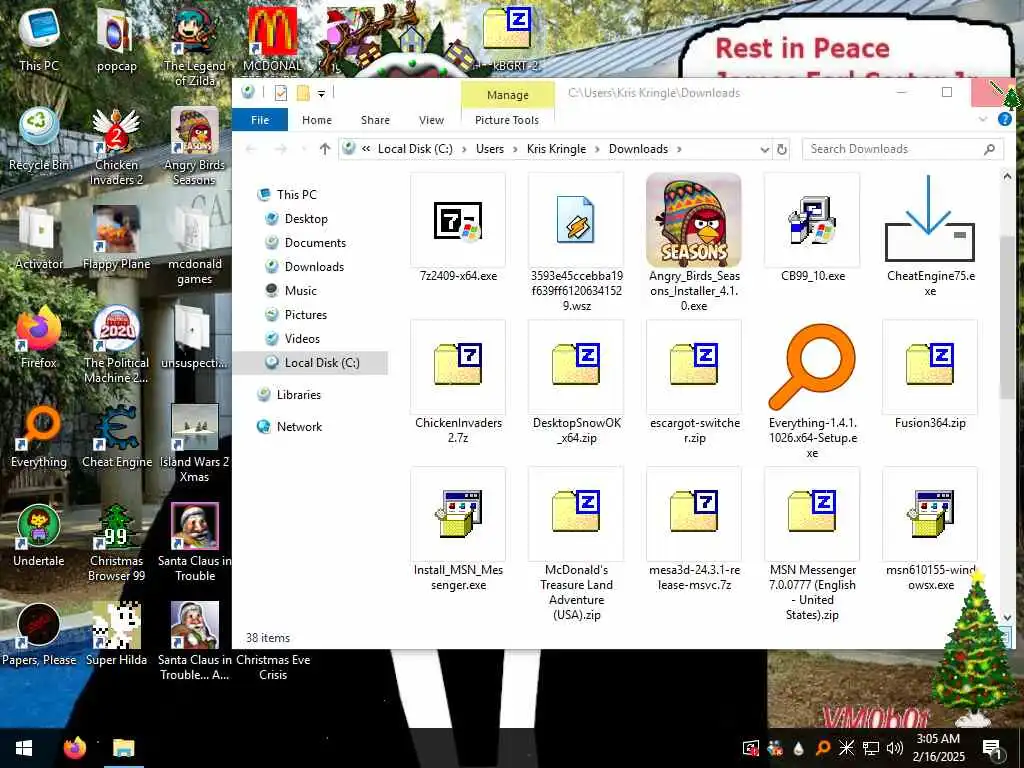The width and height of the screenshot is (1024, 768).
Task: Open the View ribbon tab
Action: (x=431, y=120)
